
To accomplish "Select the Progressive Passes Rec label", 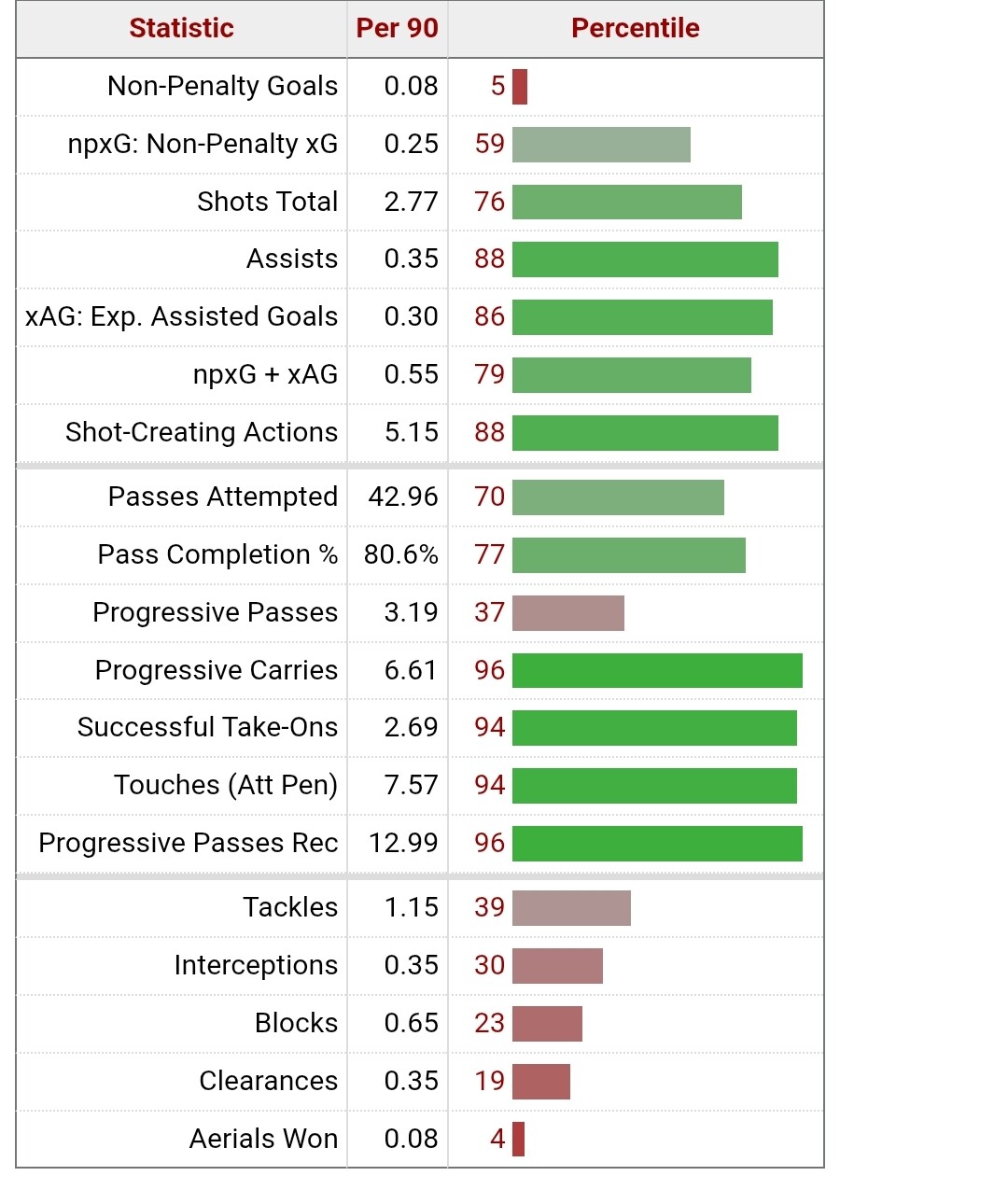I will tap(188, 843).
